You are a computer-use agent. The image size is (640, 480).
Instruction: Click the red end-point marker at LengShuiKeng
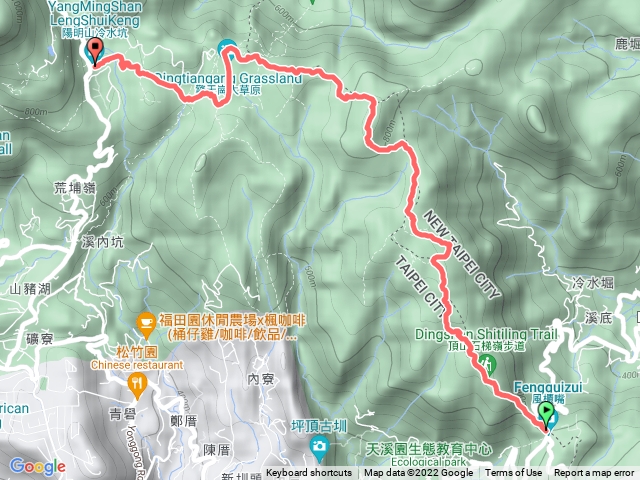coord(95,51)
